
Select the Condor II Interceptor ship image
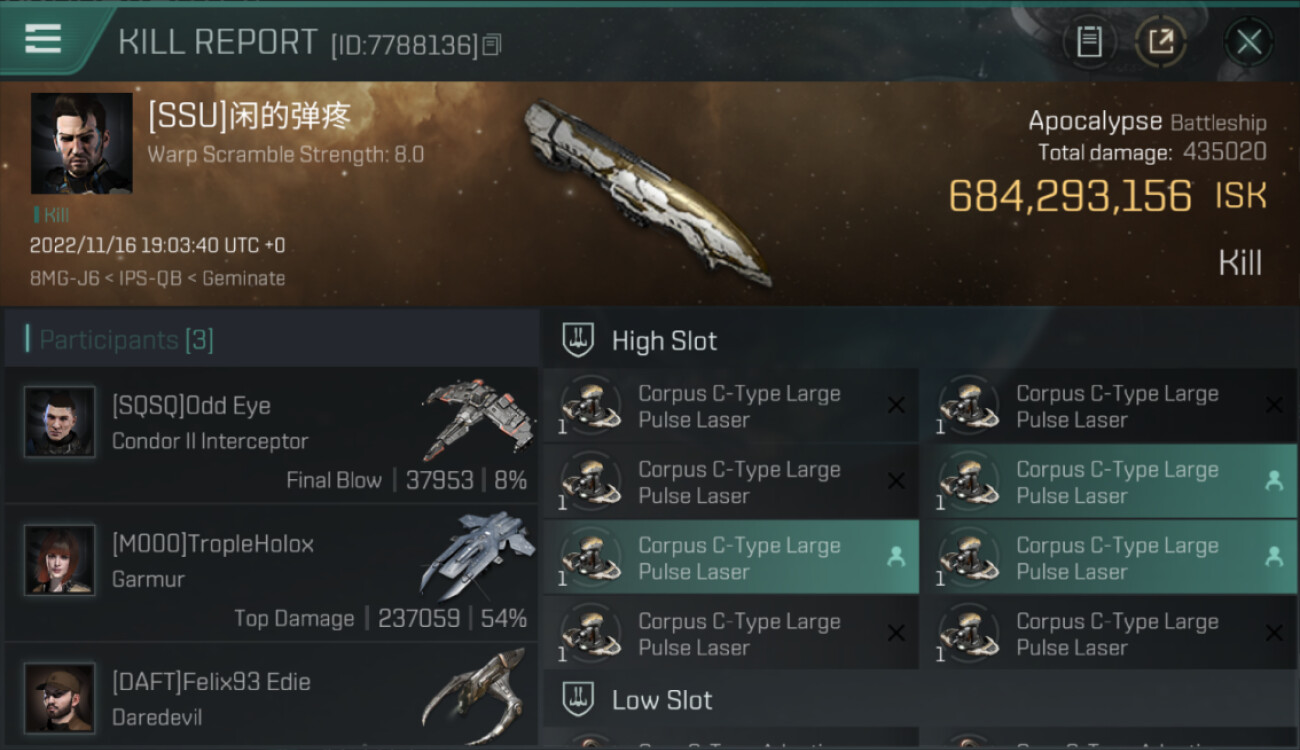point(478,418)
